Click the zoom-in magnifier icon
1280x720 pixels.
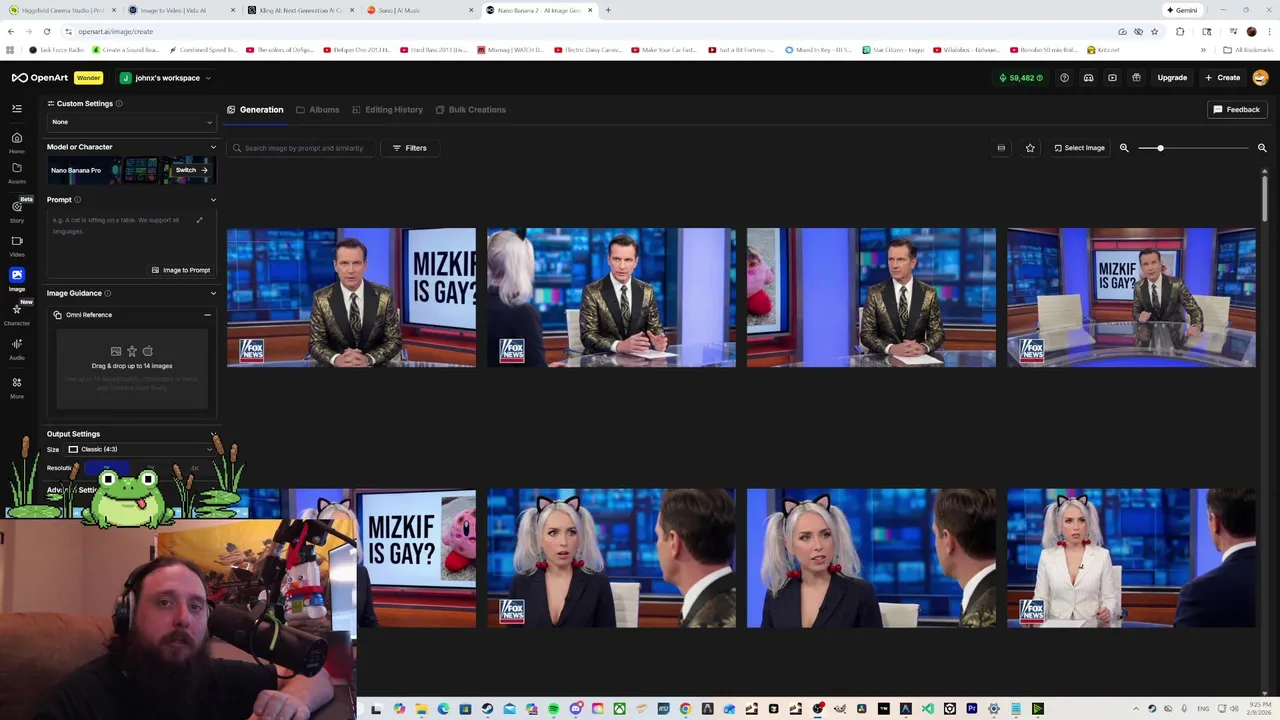[x=1262, y=148]
